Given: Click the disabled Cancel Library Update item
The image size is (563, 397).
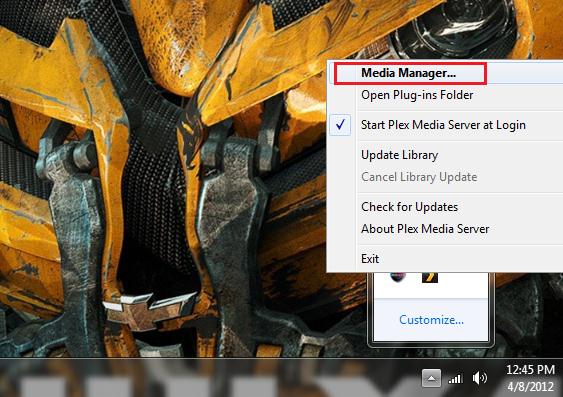Looking at the screenshot, I should tap(446, 177).
